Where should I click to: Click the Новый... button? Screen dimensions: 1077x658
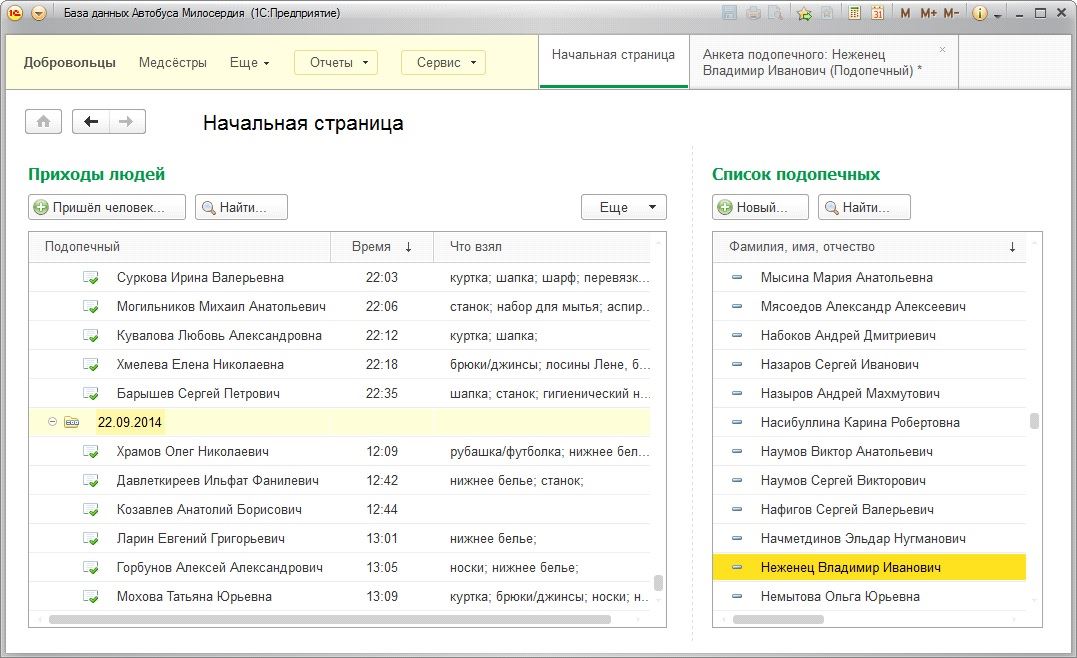click(760, 207)
